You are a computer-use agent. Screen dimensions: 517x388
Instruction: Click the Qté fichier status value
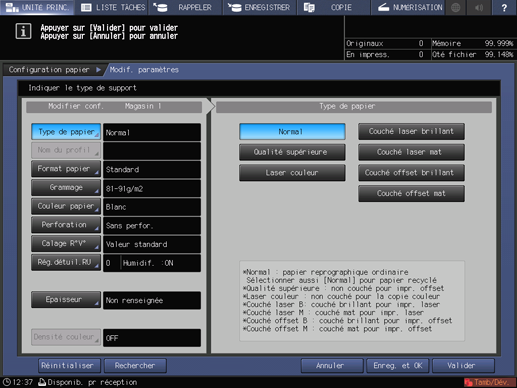pyautogui.click(x=472, y=54)
